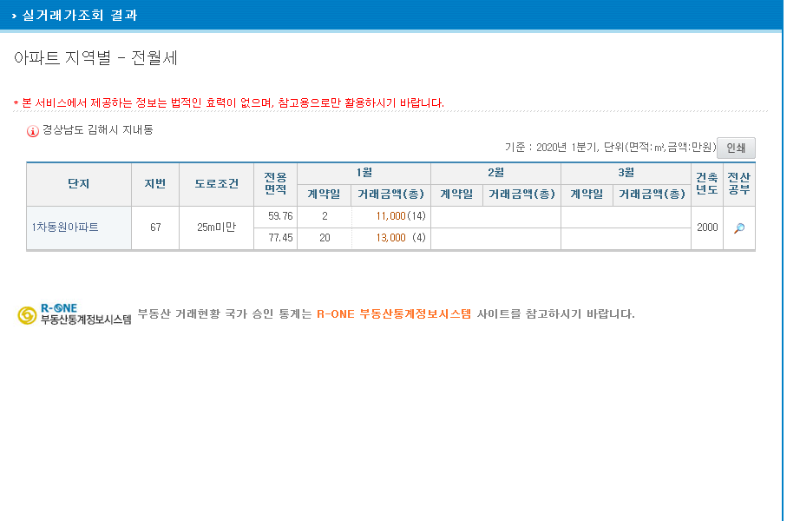Viewport: 800px width, 521px height.
Task: Click the 지번 column header
Action: (155, 184)
